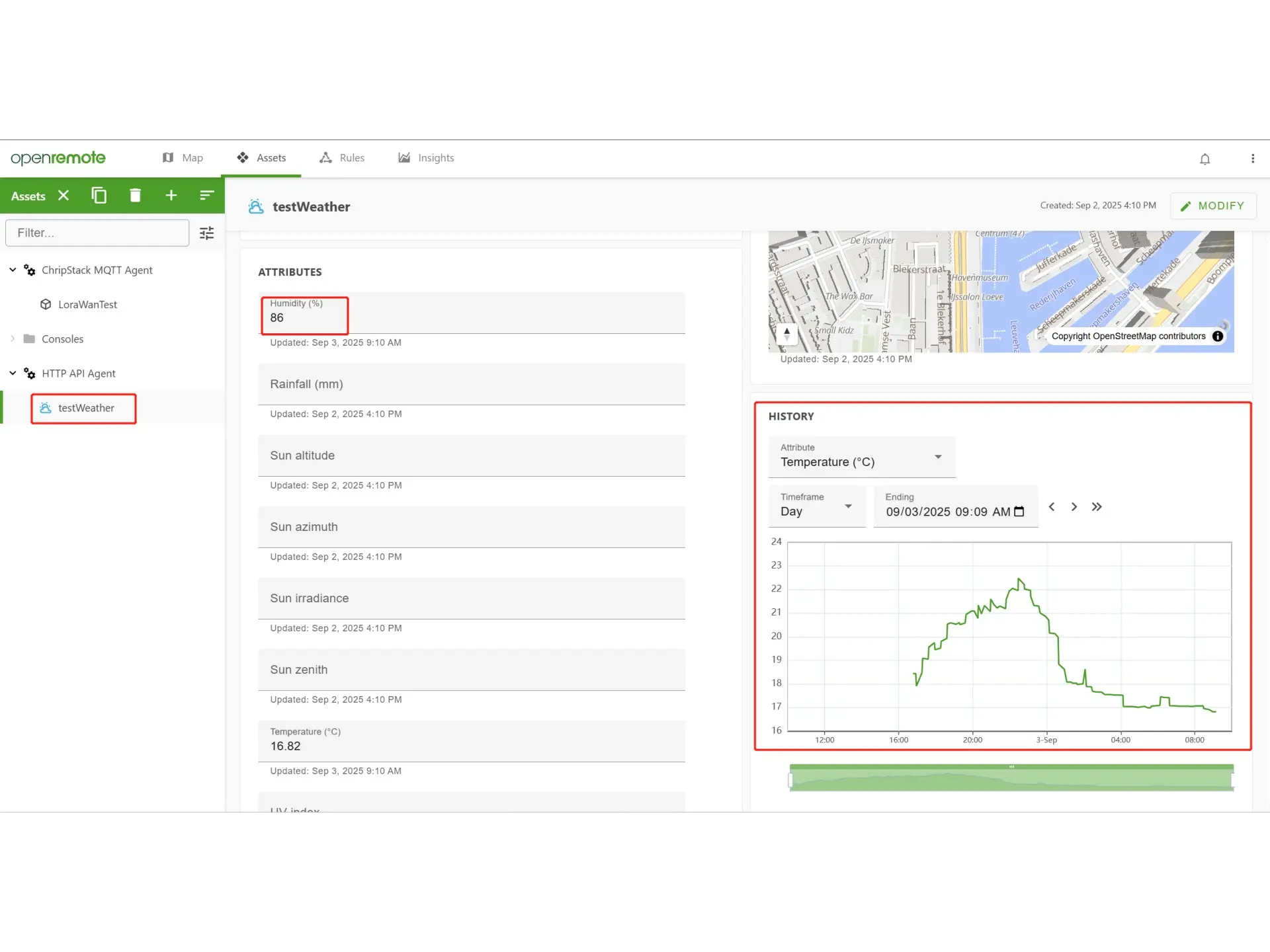
Task: Open the history Attribute dropdown
Action: click(862, 457)
